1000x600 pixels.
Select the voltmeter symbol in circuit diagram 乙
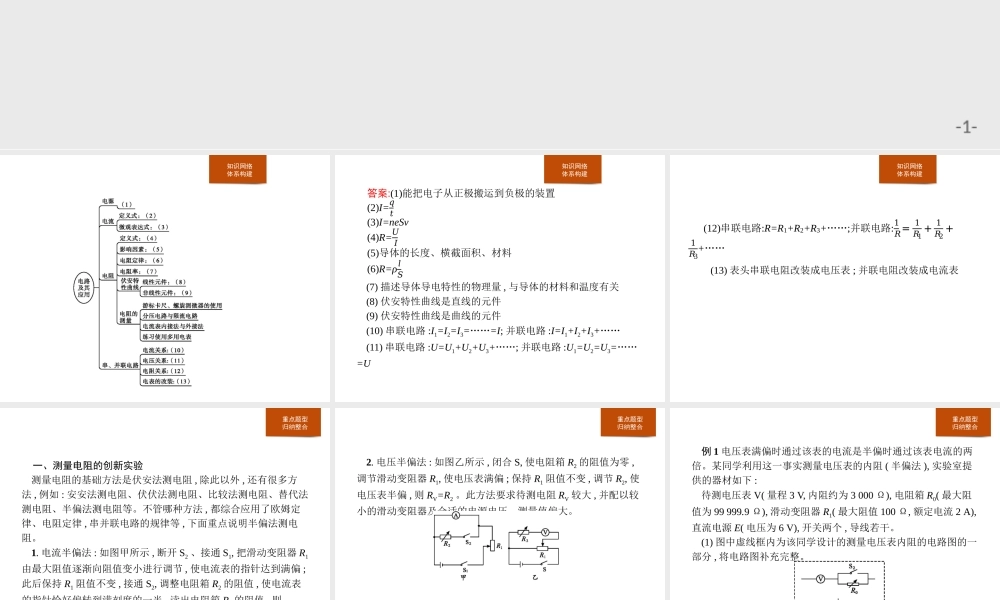coord(545,532)
